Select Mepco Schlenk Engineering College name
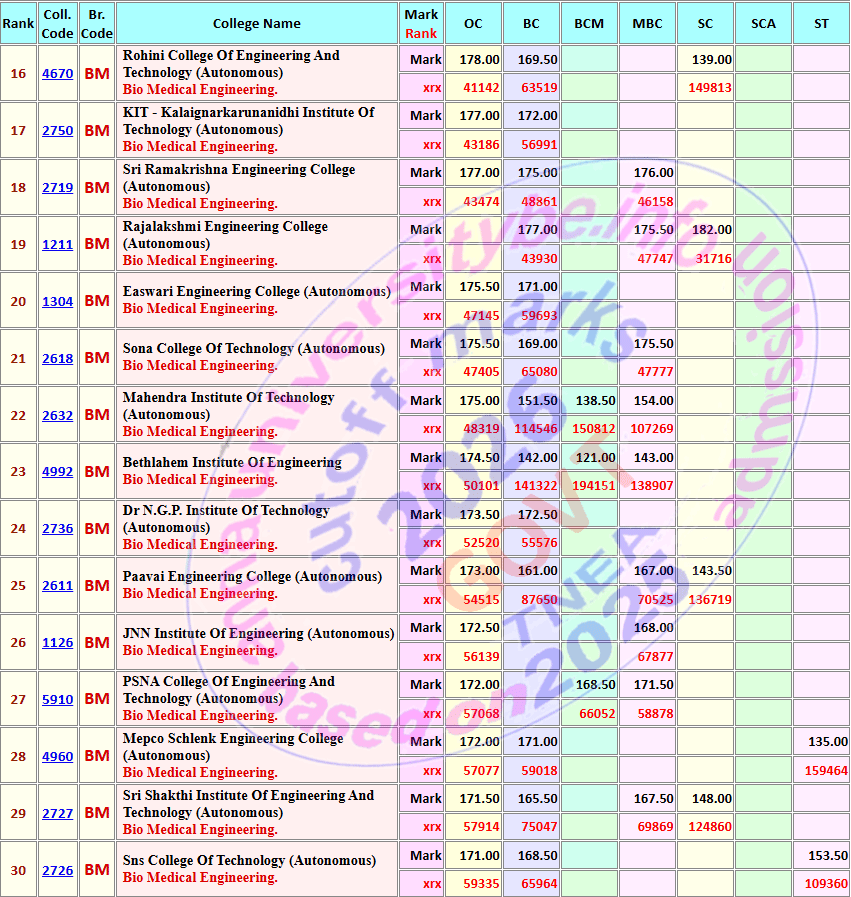851x897 pixels. click(x=233, y=747)
